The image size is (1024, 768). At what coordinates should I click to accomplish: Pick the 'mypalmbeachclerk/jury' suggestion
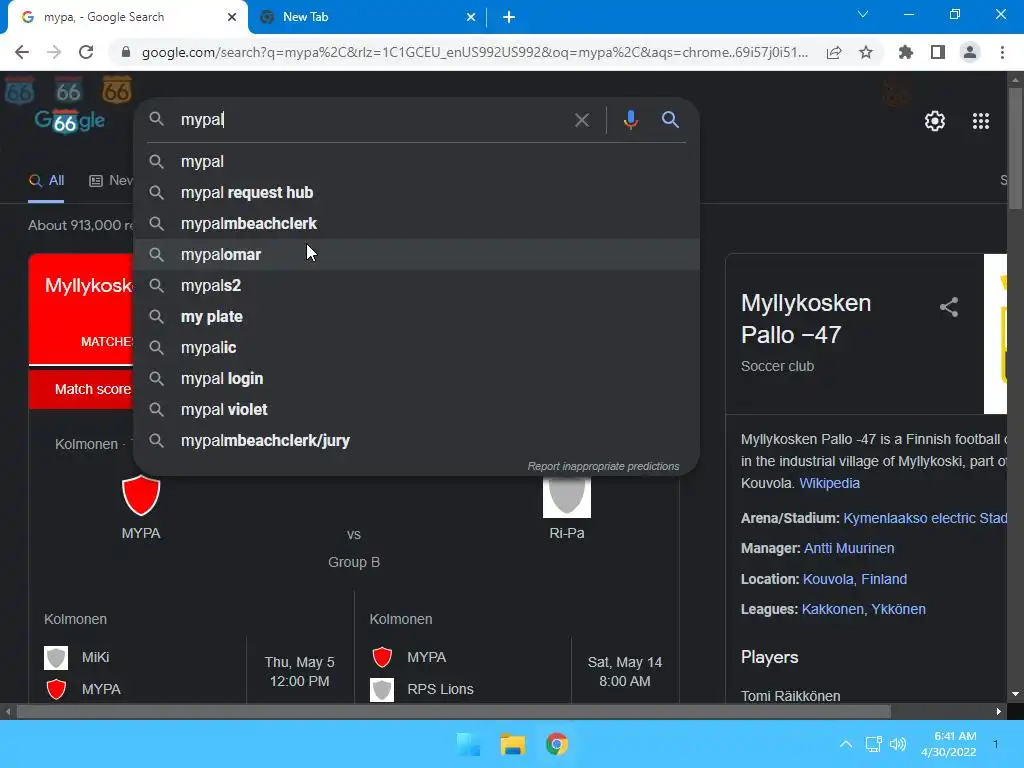point(416,441)
